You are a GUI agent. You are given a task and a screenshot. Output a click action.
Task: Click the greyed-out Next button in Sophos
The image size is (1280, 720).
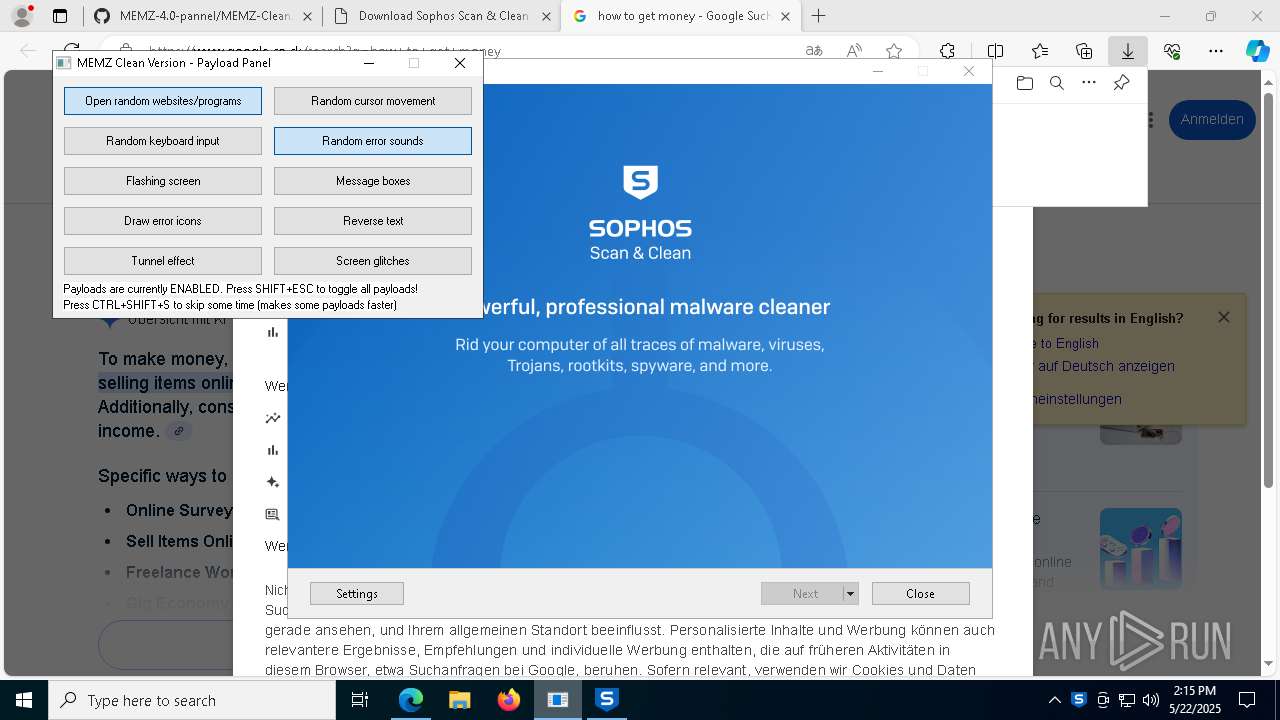[802, 594]
